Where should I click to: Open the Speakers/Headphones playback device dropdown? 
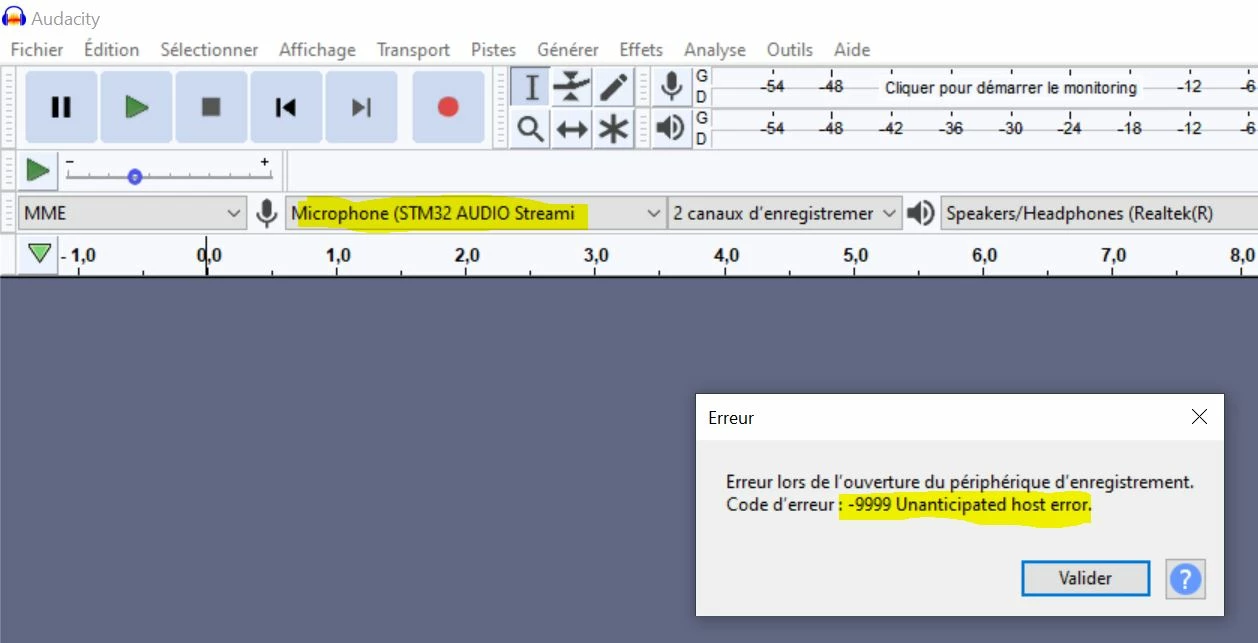click(1099, 213)
